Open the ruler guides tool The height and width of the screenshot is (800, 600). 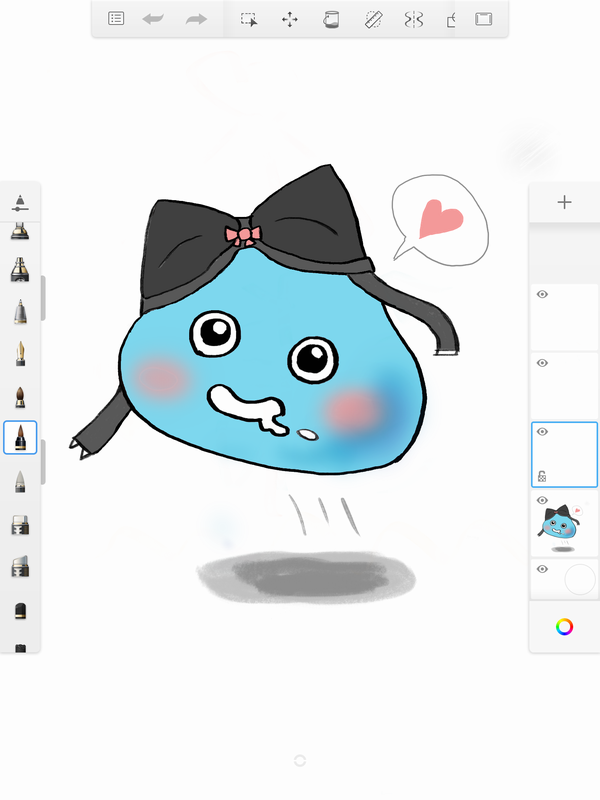click(373, 19)
